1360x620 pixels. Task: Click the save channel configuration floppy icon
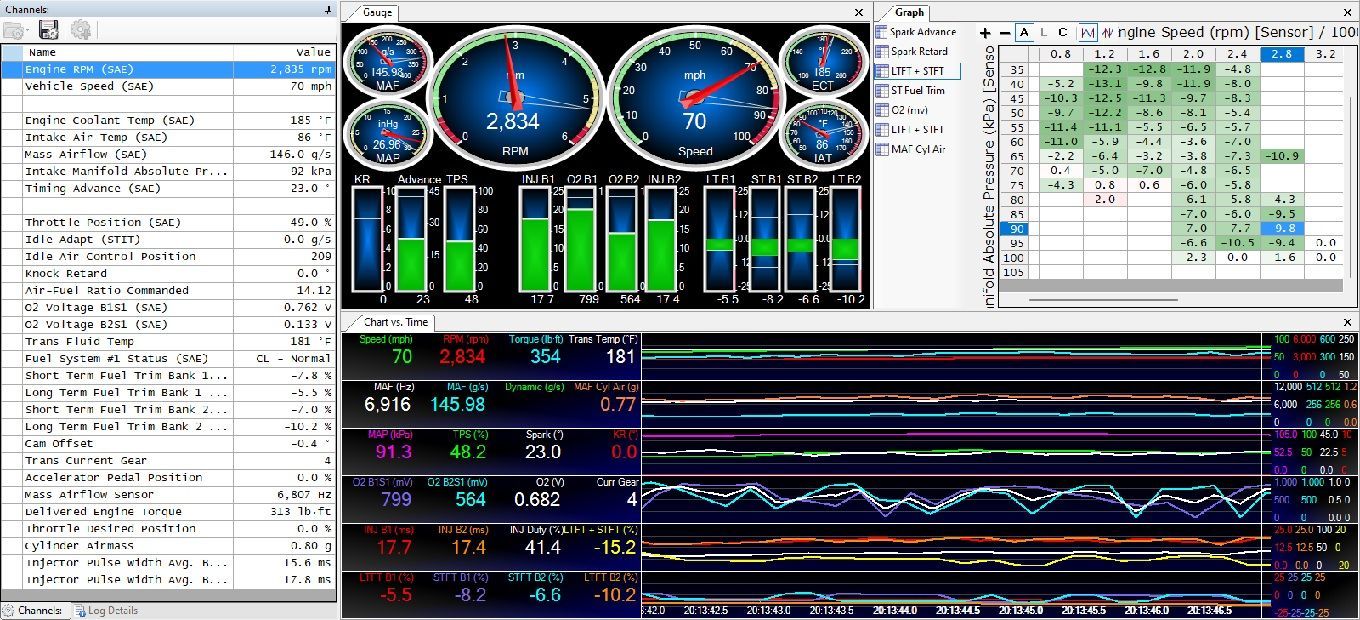pyautogui.click(x=48, y=30)
